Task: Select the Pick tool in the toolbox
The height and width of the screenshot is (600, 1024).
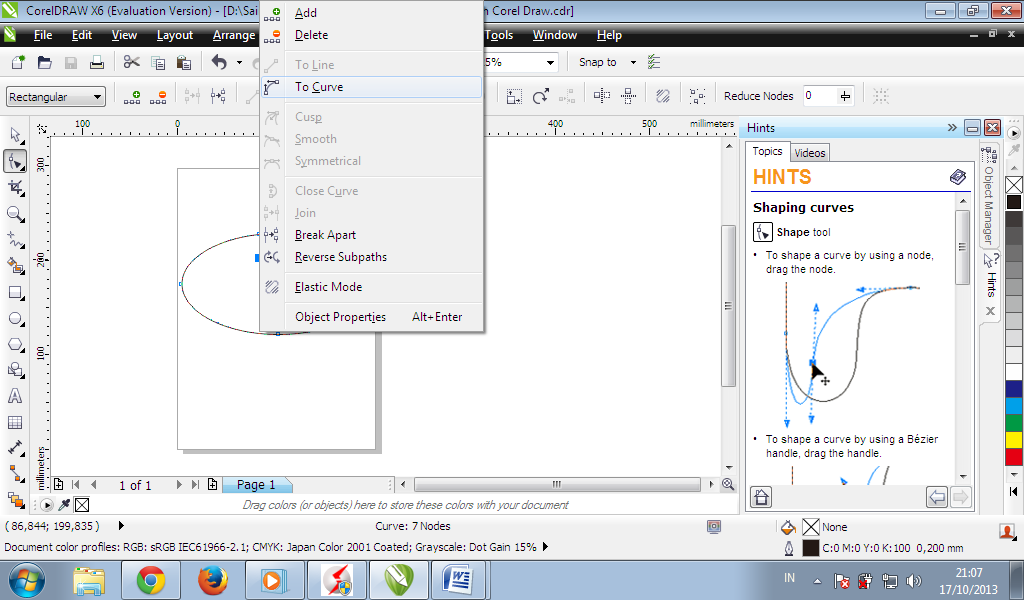Action: pos(16,135)
